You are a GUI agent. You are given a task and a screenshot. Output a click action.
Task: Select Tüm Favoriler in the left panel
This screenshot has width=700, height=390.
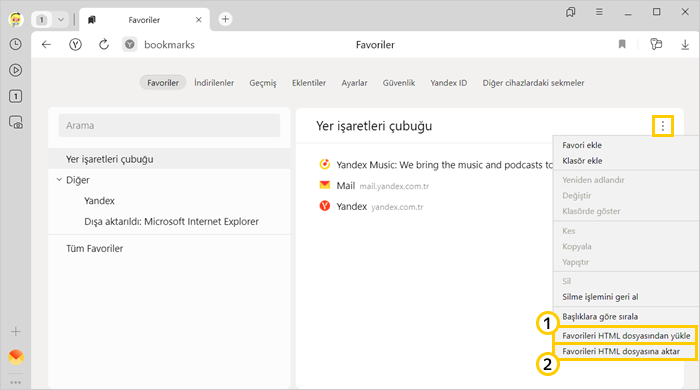[95, 249]
